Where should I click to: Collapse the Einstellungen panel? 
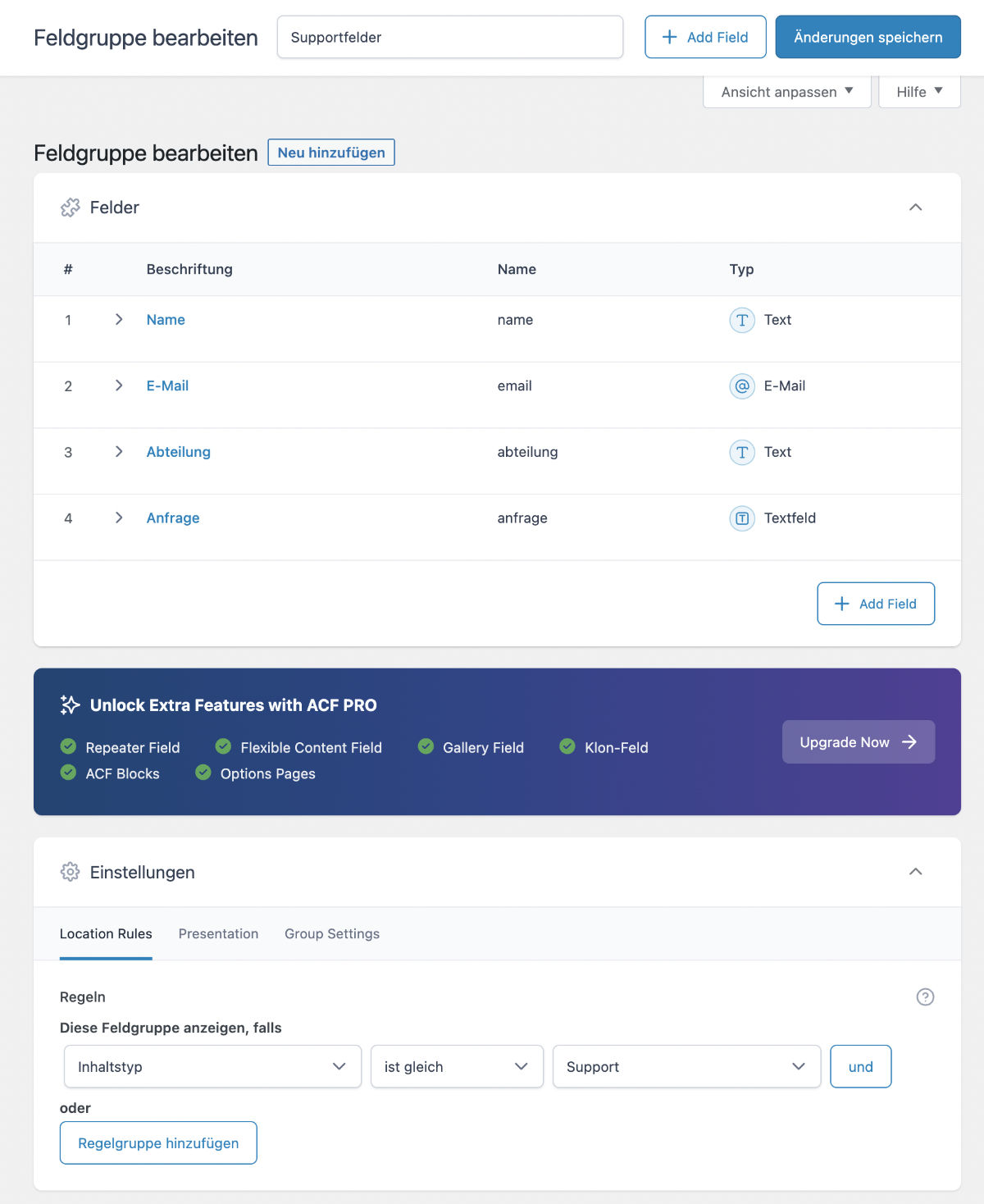[x=916, y=871]
